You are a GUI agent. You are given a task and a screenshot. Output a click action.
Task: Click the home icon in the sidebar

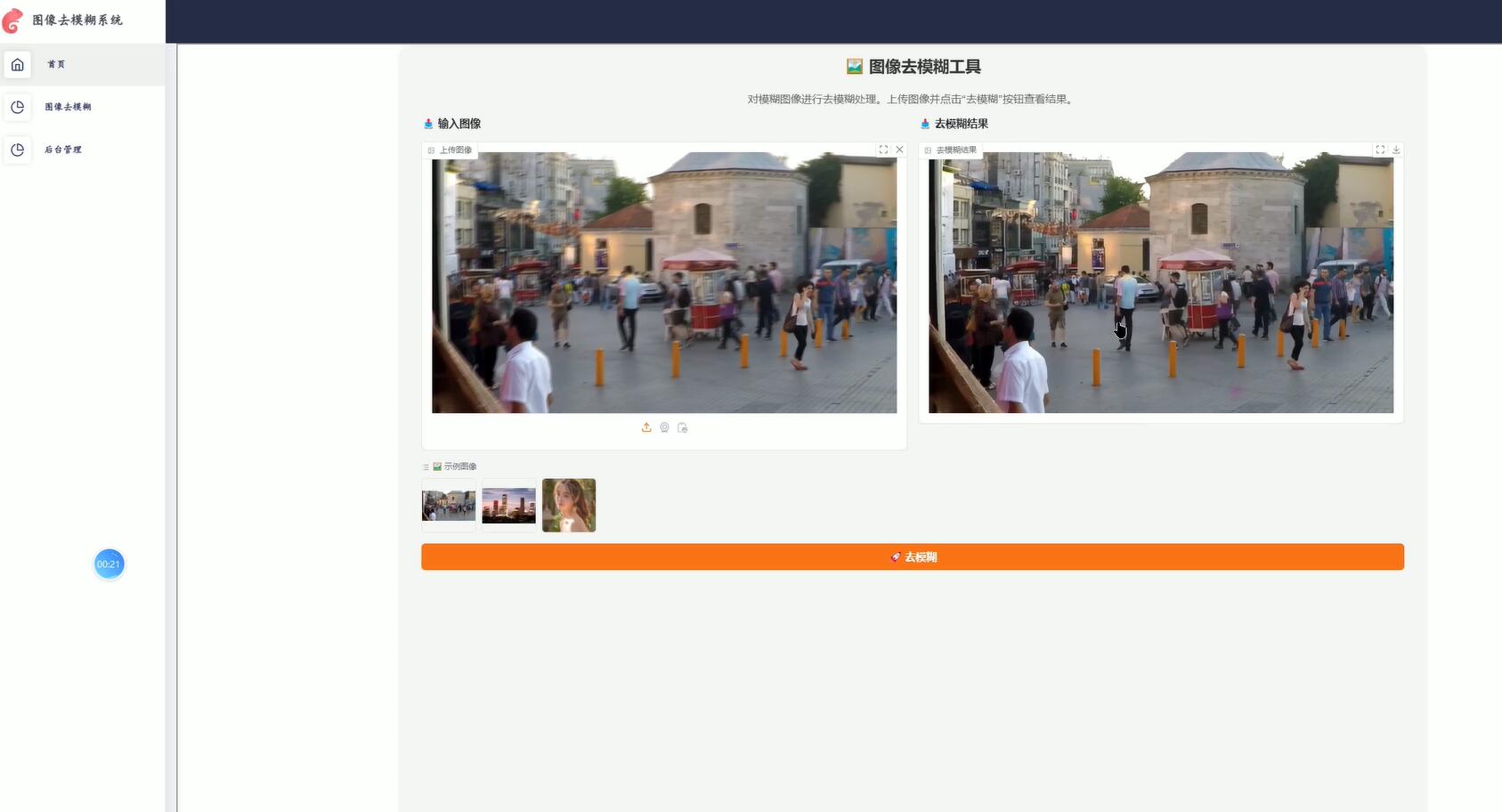pos(18,64)
